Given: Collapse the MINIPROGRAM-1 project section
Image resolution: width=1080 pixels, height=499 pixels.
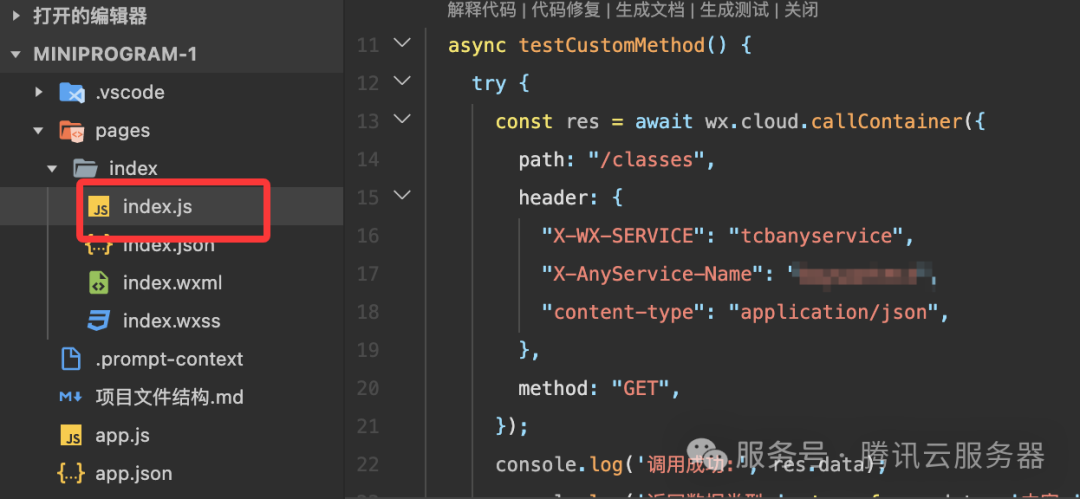Looking at the screenshot, I should (17, 54).
